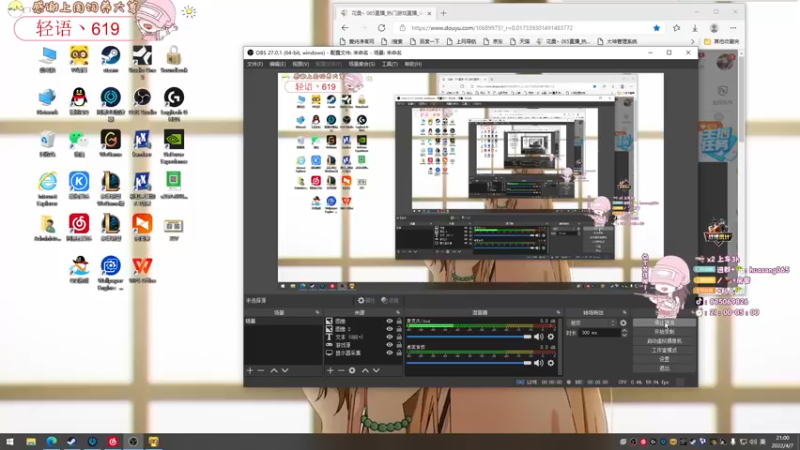The height and width of the screenshot is (450, 800).
Task: Open the 视图(V) menu in OBS
Action: [301, 64]
